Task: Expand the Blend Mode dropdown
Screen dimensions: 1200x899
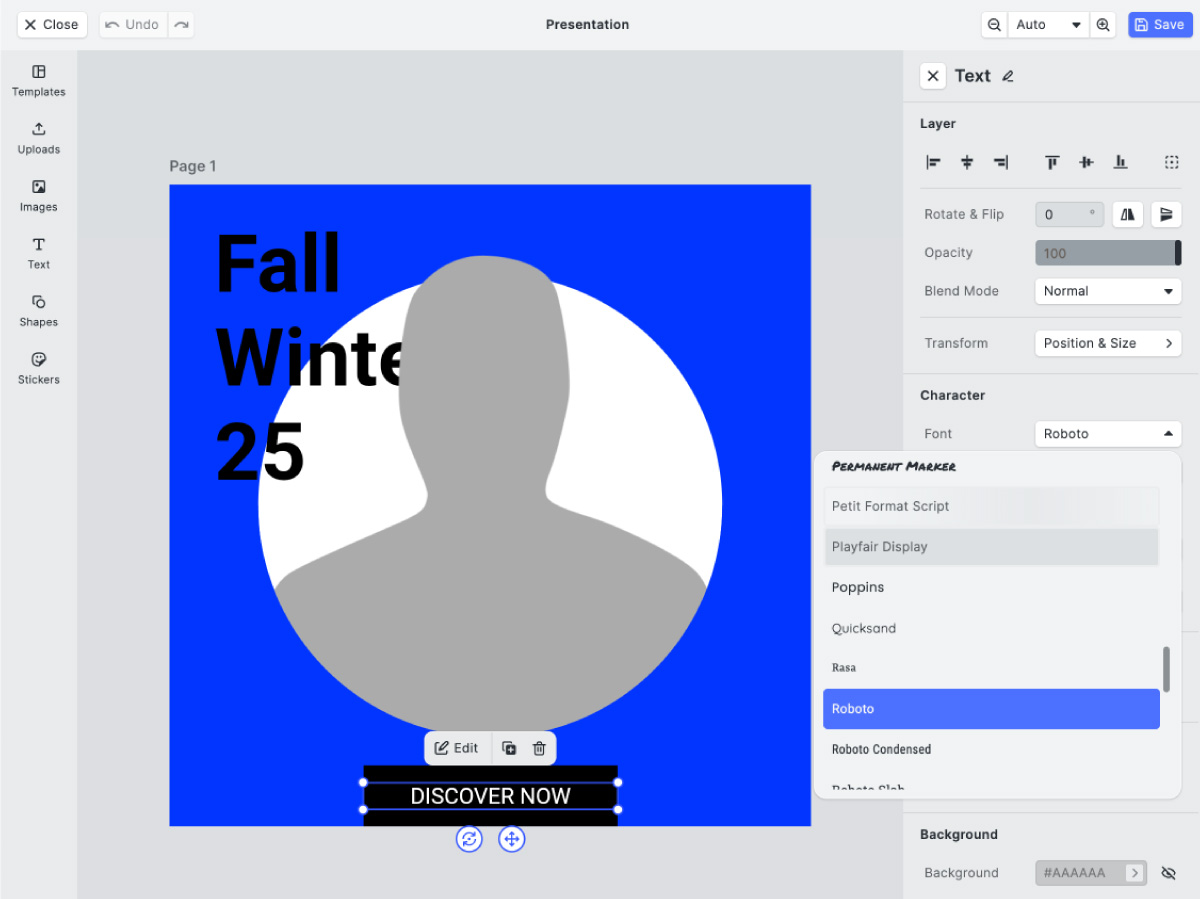Action: [1107, 291]
